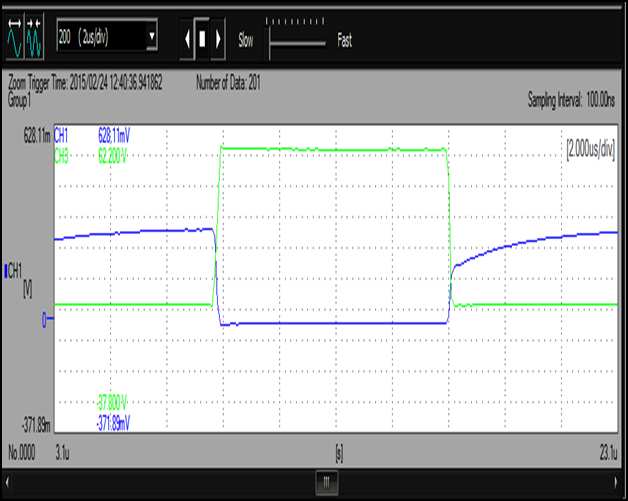628x501 pixels.
Task: Click the blue -371.89mV lower scale value
Action: [x=113, y=423]
